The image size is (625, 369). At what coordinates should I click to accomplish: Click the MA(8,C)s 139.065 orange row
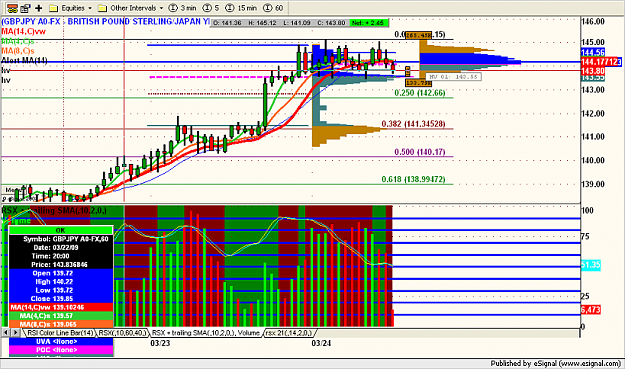coord(61,324)
